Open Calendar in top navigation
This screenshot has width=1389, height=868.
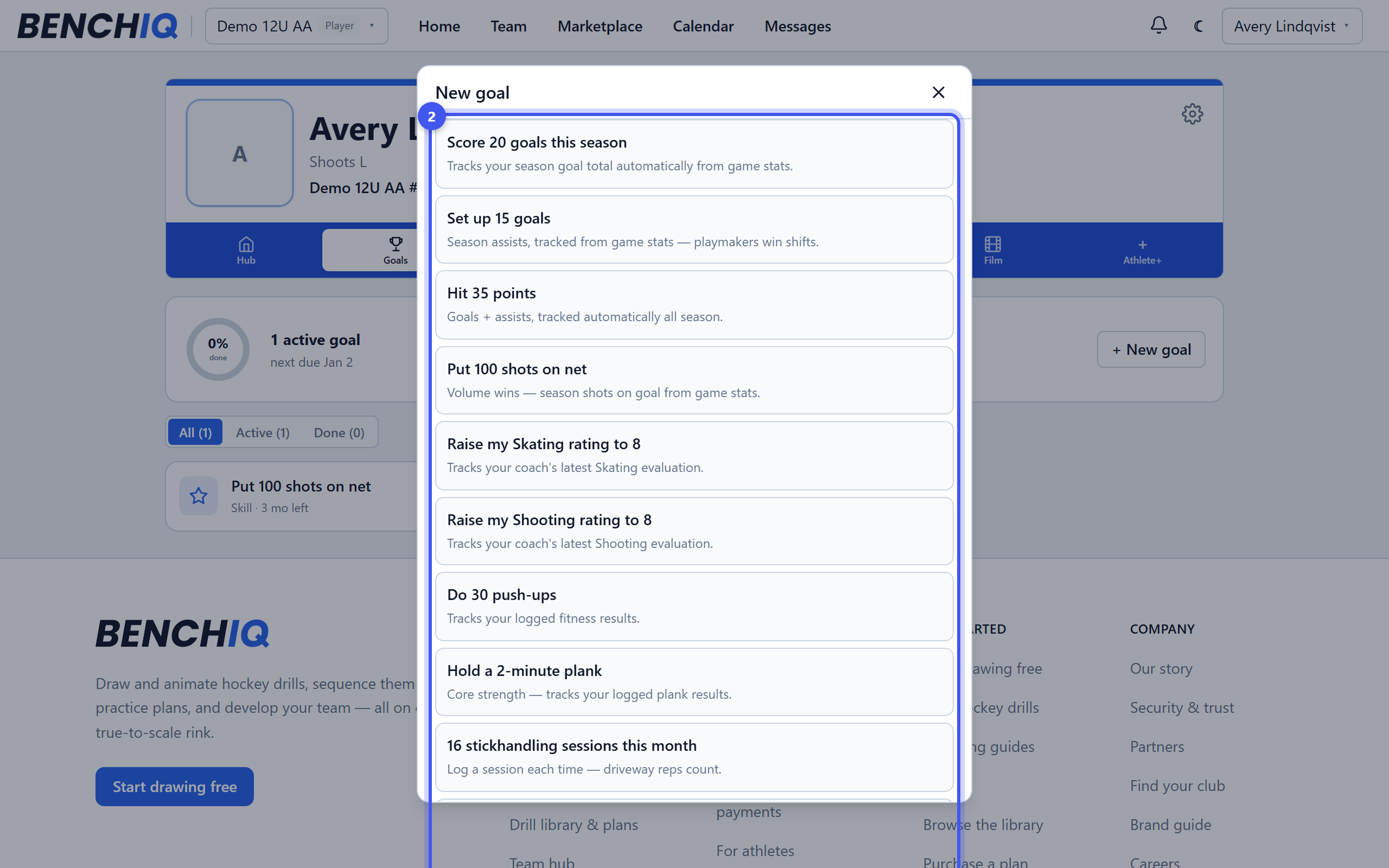[703, 26]
